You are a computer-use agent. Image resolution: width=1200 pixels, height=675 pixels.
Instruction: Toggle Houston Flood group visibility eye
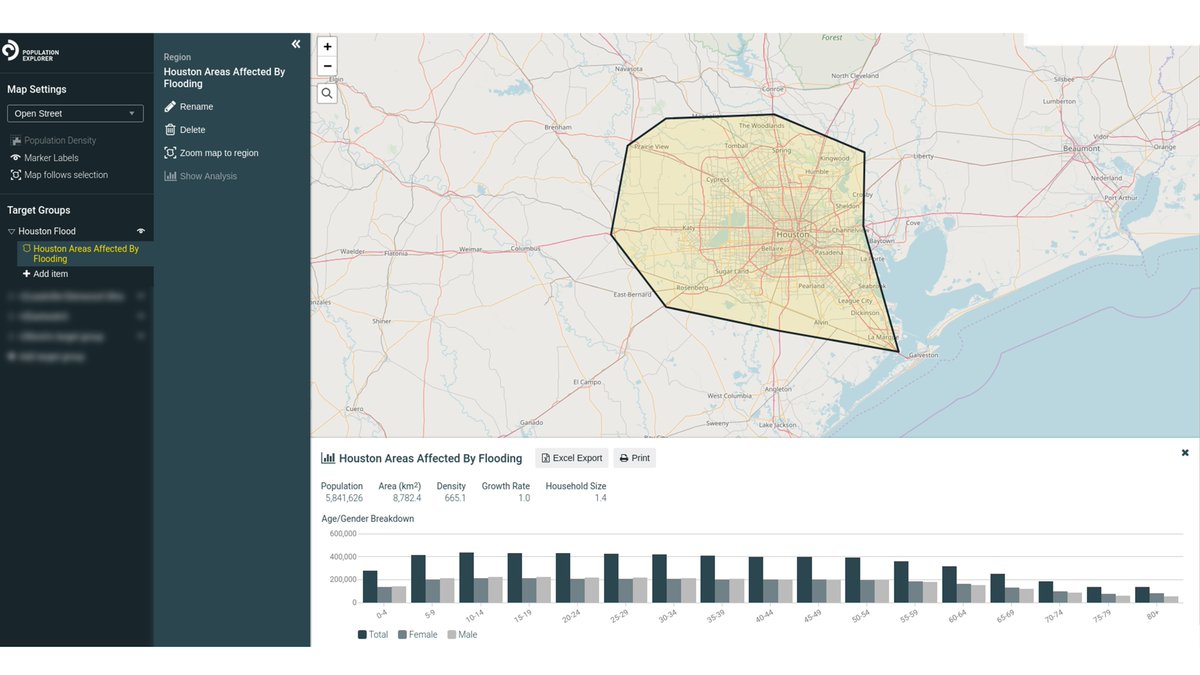pos(141,231)
